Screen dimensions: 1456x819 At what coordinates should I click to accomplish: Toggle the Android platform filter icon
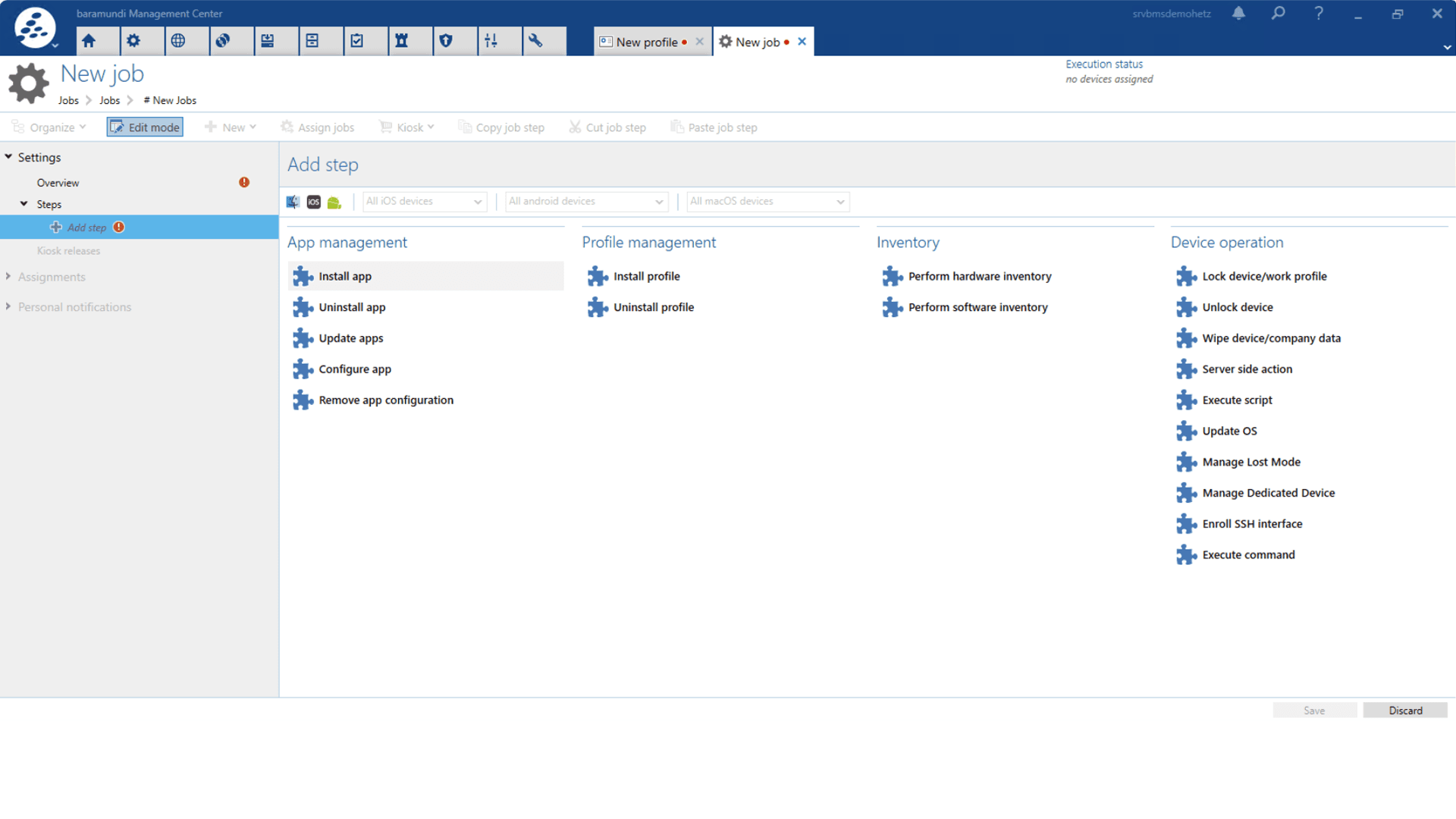pyautogui.click(x=334, y=202)
